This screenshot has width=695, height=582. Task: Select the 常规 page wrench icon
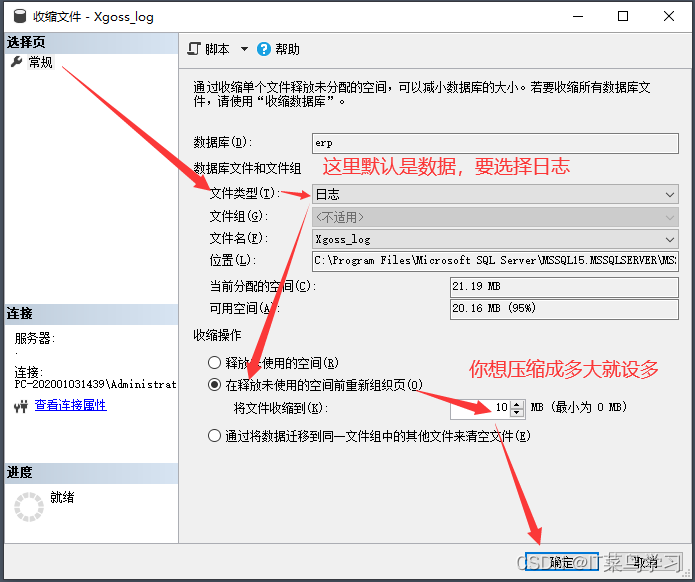[16, 62]
